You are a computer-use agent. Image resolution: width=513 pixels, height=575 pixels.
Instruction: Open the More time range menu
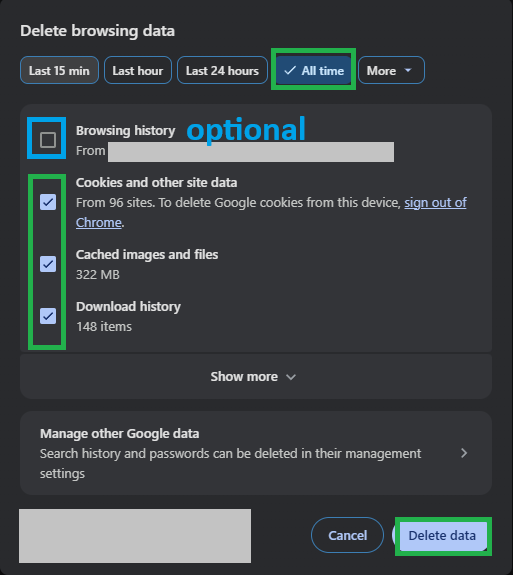pyautogui.click(x=391, y=70)
